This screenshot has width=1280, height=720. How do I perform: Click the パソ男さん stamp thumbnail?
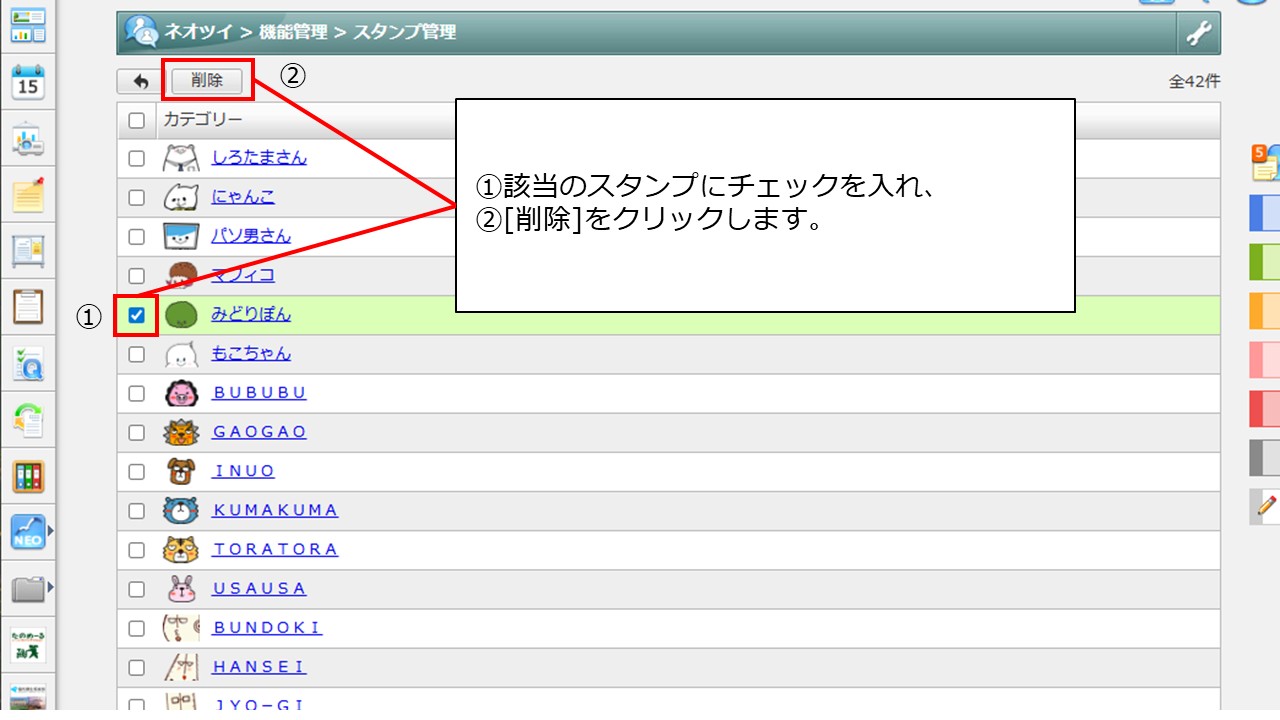pos(180,236)
